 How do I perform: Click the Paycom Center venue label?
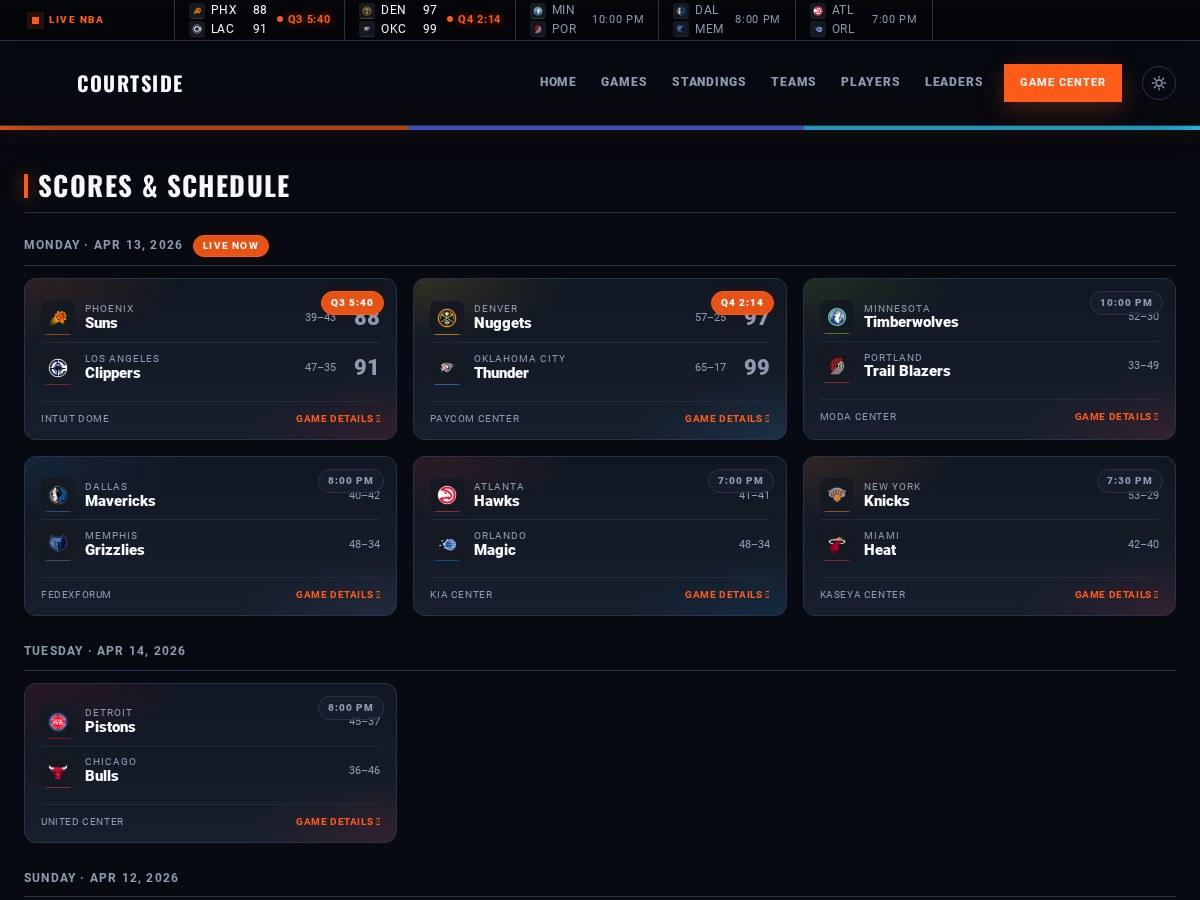point(475,419)
